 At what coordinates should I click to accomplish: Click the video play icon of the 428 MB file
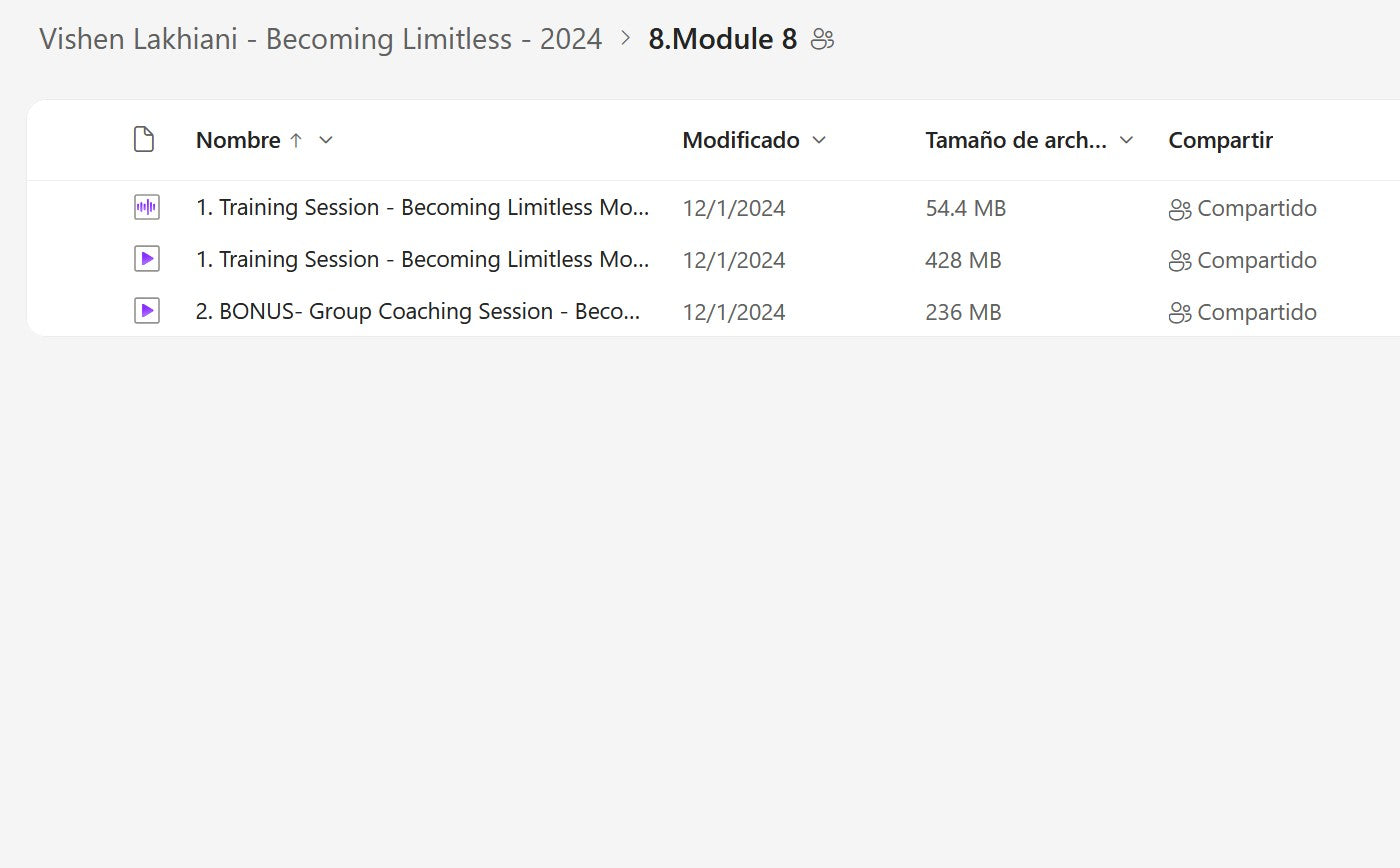(x=146, y=260)
